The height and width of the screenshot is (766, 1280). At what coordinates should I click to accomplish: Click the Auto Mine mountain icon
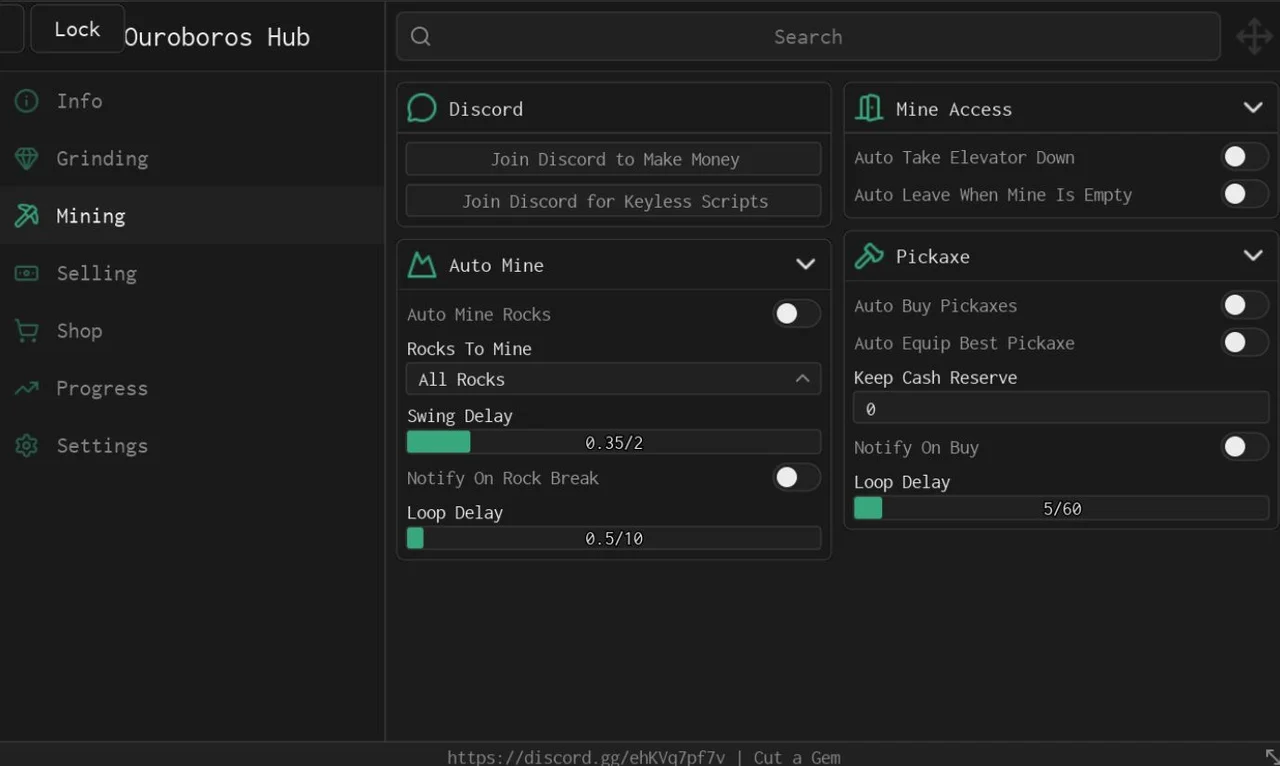[422, 265]
